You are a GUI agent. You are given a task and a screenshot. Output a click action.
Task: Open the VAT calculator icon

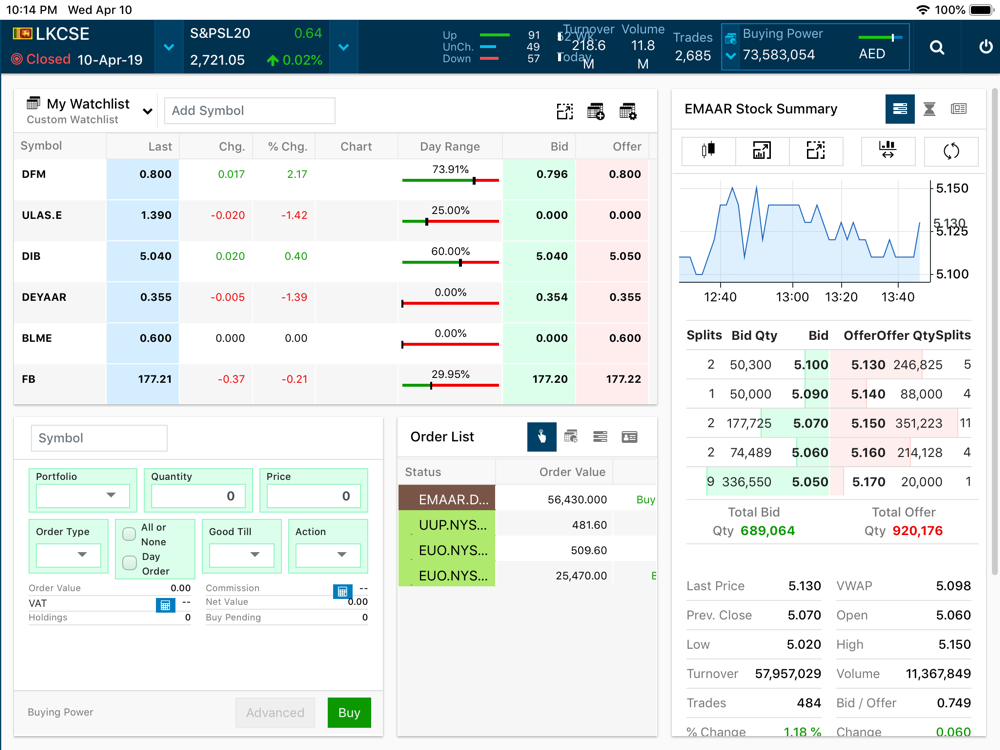(x=165, y=605)
